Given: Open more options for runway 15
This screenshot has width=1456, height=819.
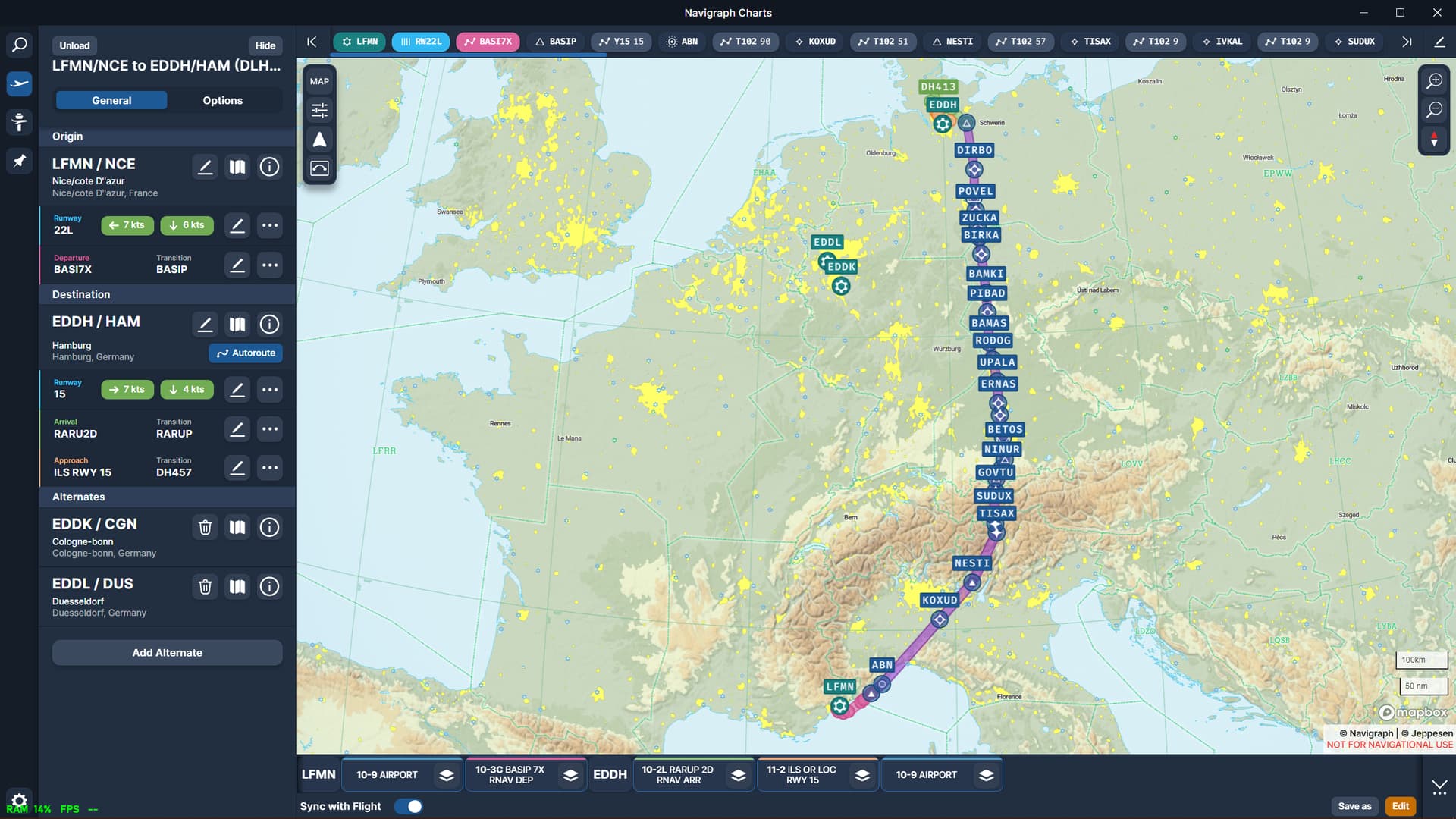Looking at the screenshot, I should point(269,390).
